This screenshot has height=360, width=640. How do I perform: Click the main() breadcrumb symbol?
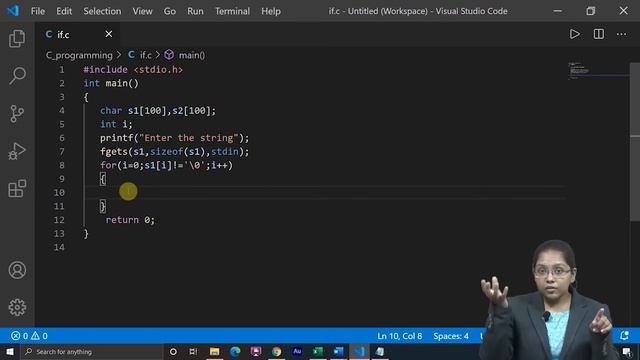[x=184, y=55]
